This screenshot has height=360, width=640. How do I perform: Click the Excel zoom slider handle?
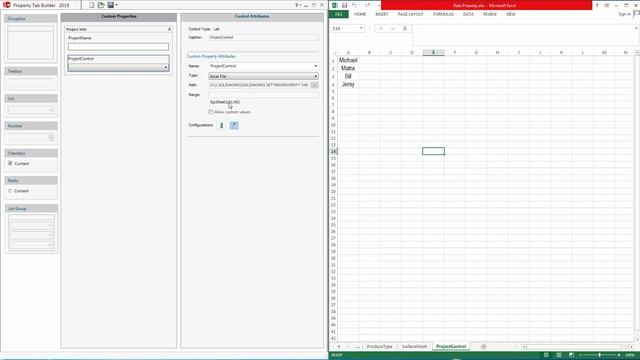[x=600, y=355]
